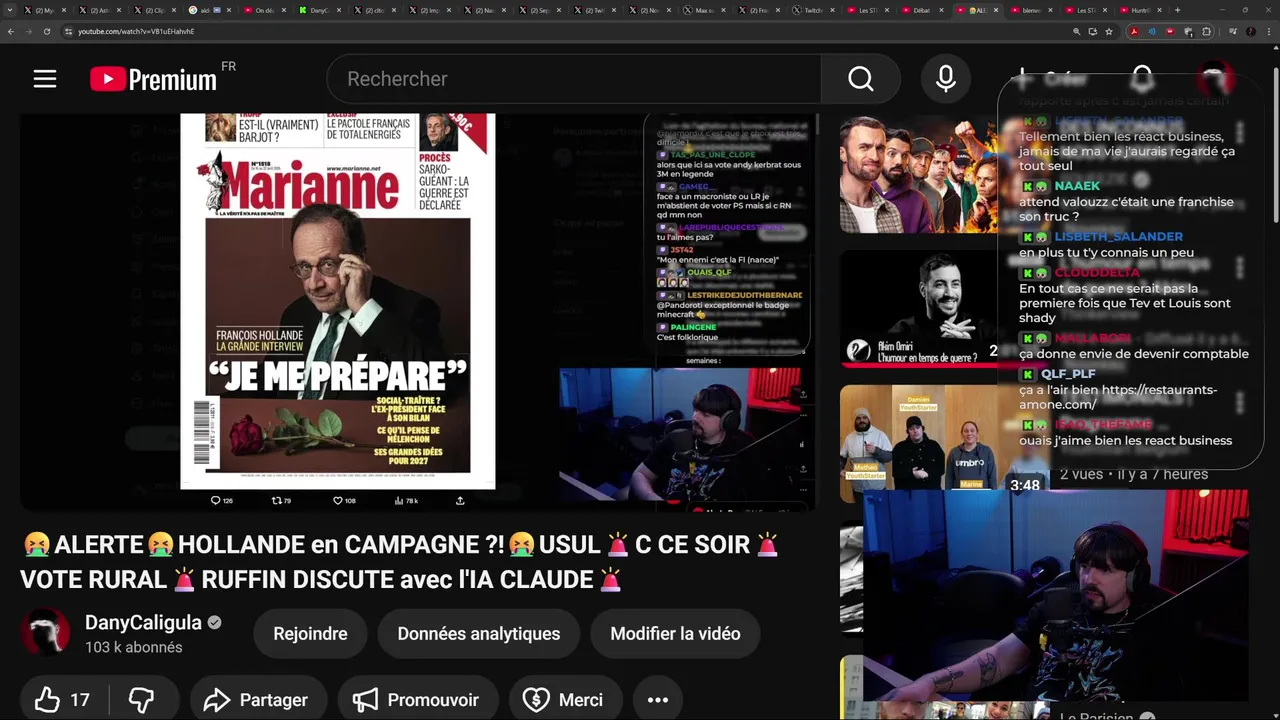Switch to the 'On dé' YouTube tab
The image size is (1280, 720).
click(x=266, y=10)
